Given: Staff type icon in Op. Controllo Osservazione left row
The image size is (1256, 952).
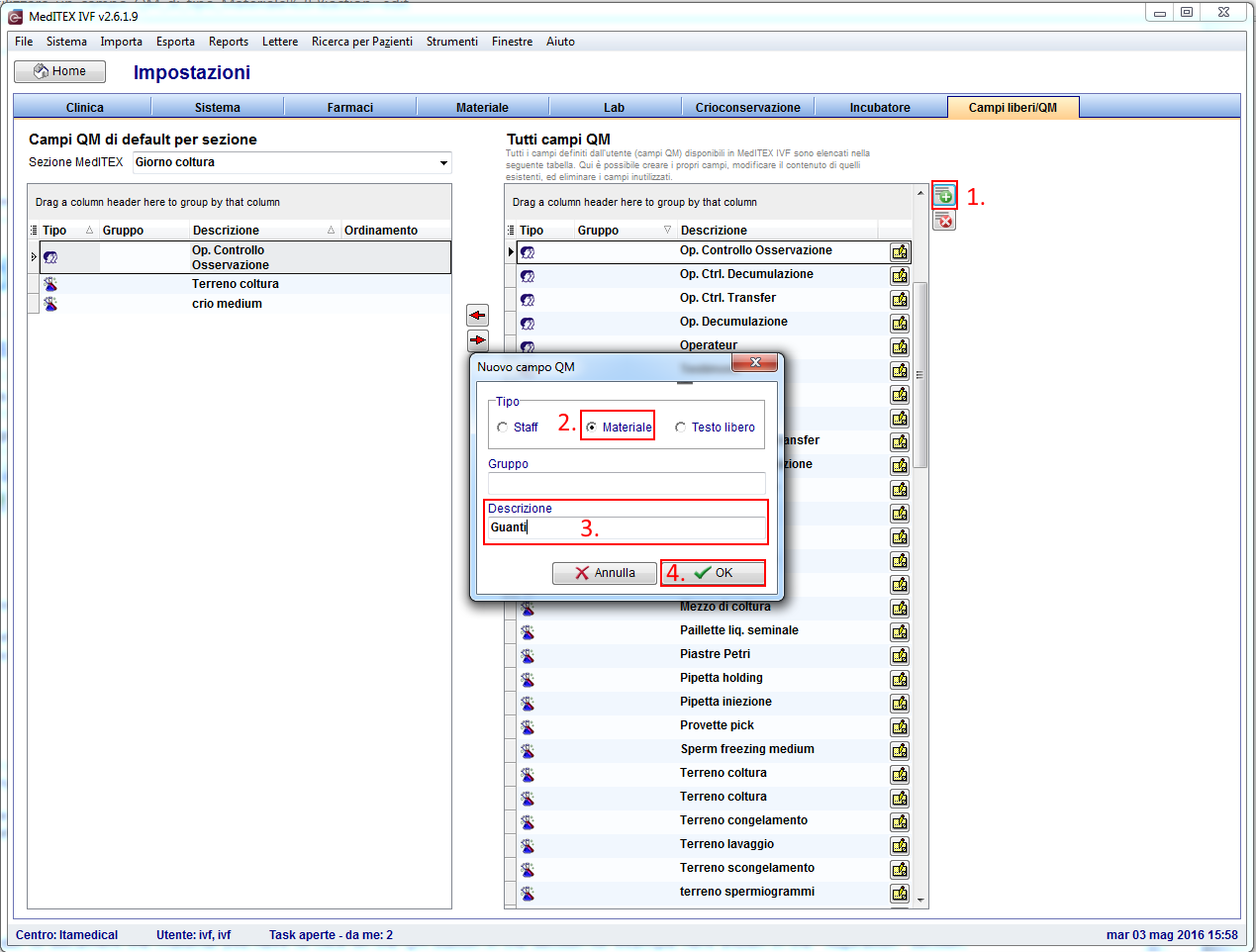Looking at the screenshot, I should click(50, 257).
